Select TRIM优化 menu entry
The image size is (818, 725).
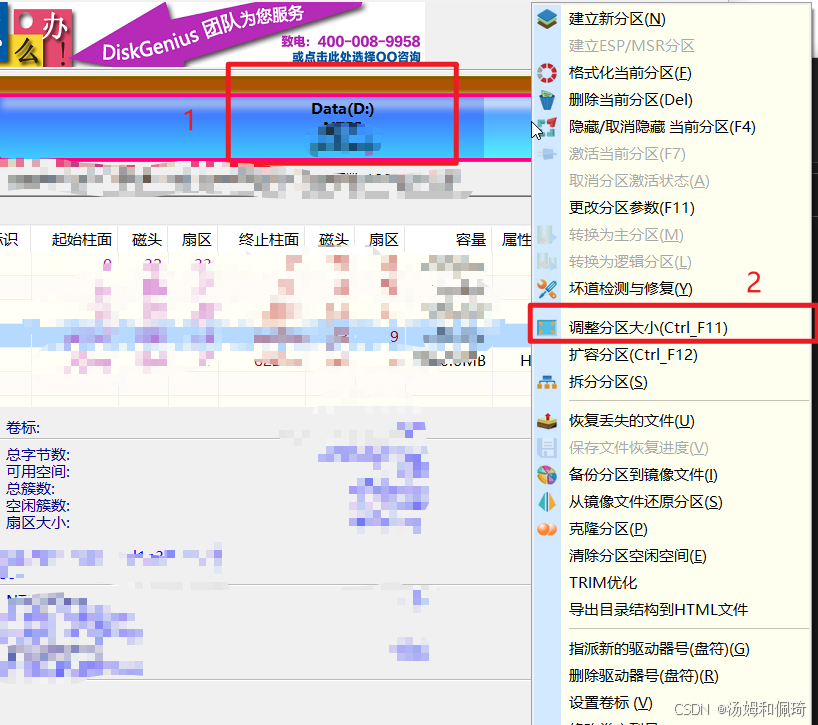point(603,583)
